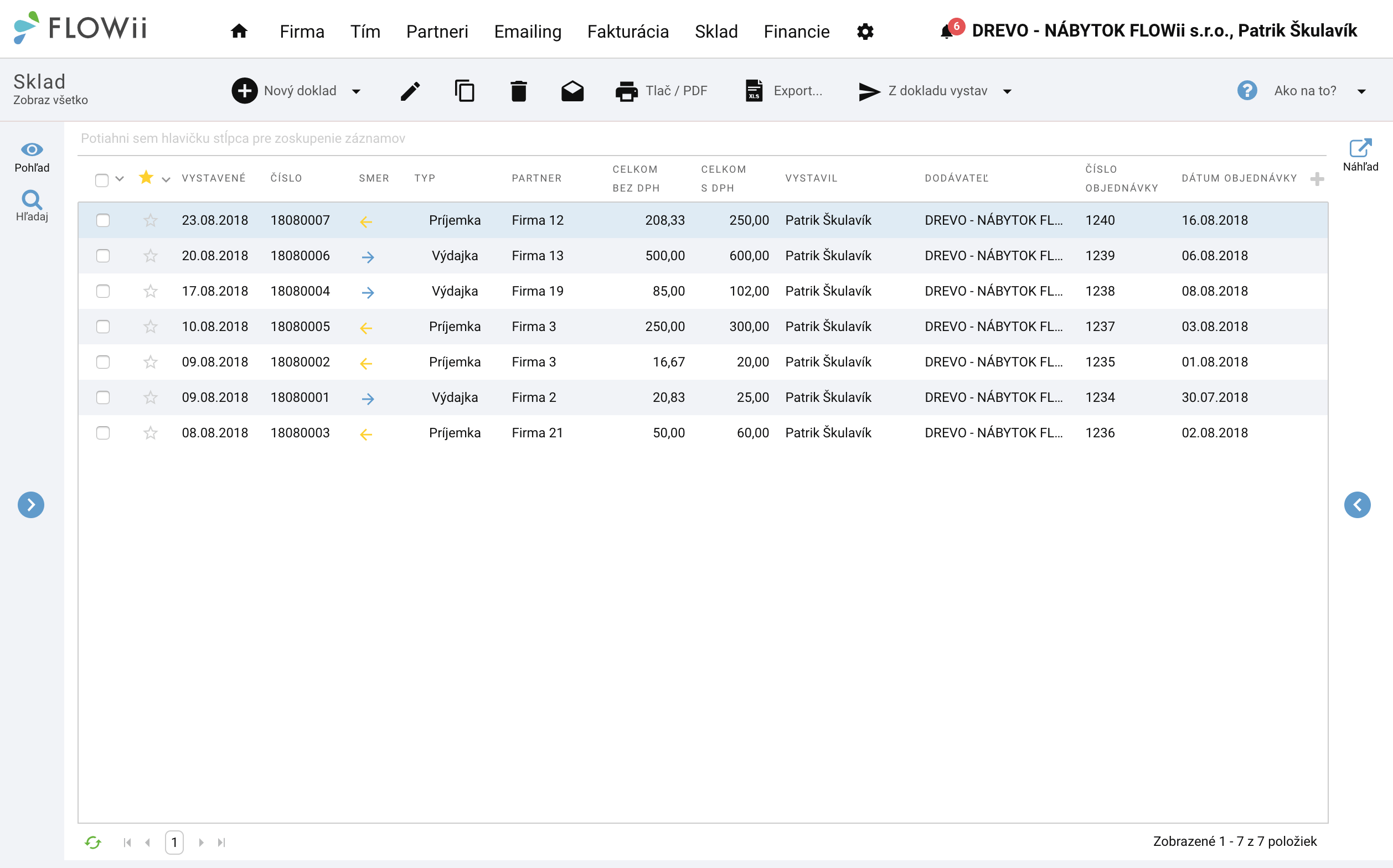Check the row for document 18080002

[x=103, y=361]
